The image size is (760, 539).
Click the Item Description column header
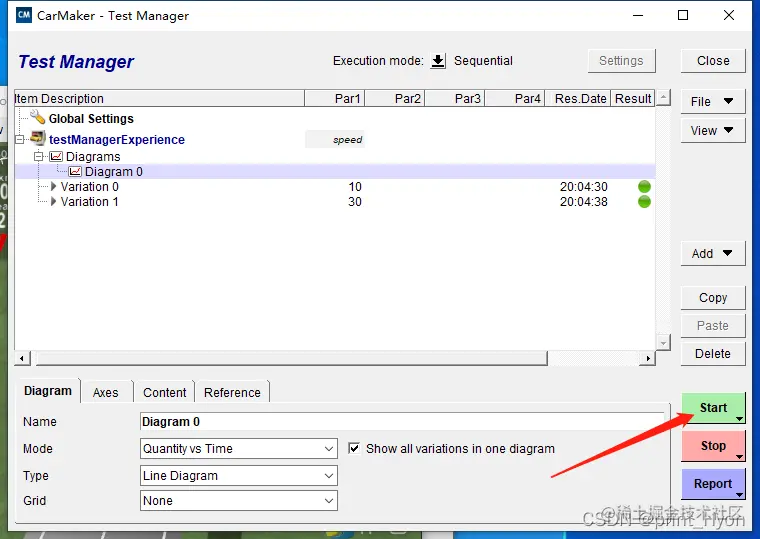click(x=159, y=98)
